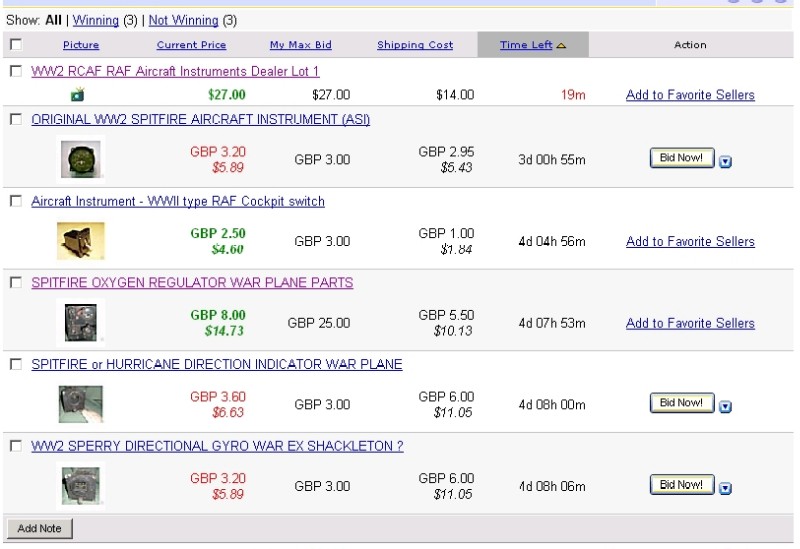Viewport: 800px width, 549px height.
Task: Open dropdown beside Bid Now for Sperry Gyro
Action: coord(725,488)
